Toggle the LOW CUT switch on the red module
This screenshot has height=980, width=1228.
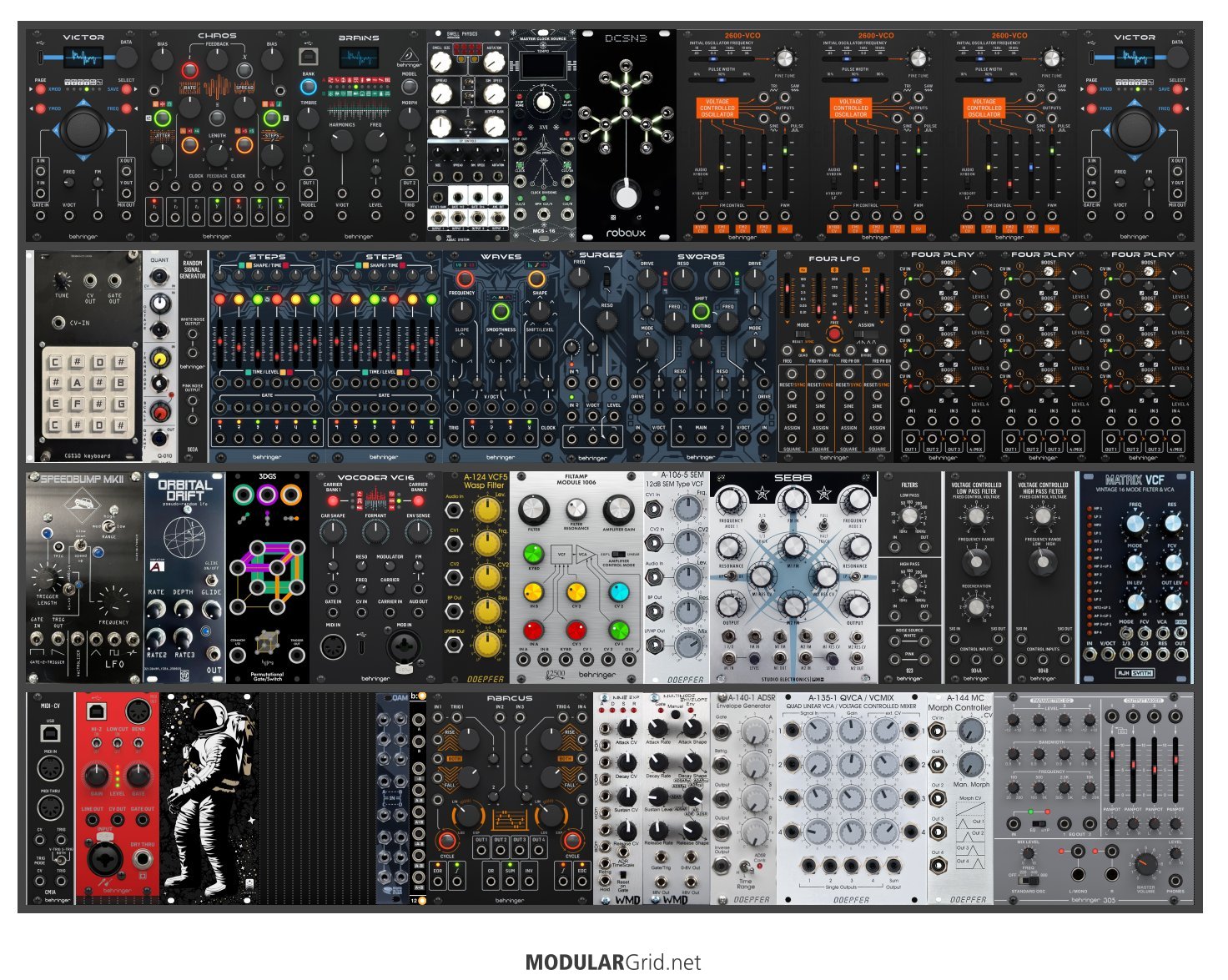[117, 741]
